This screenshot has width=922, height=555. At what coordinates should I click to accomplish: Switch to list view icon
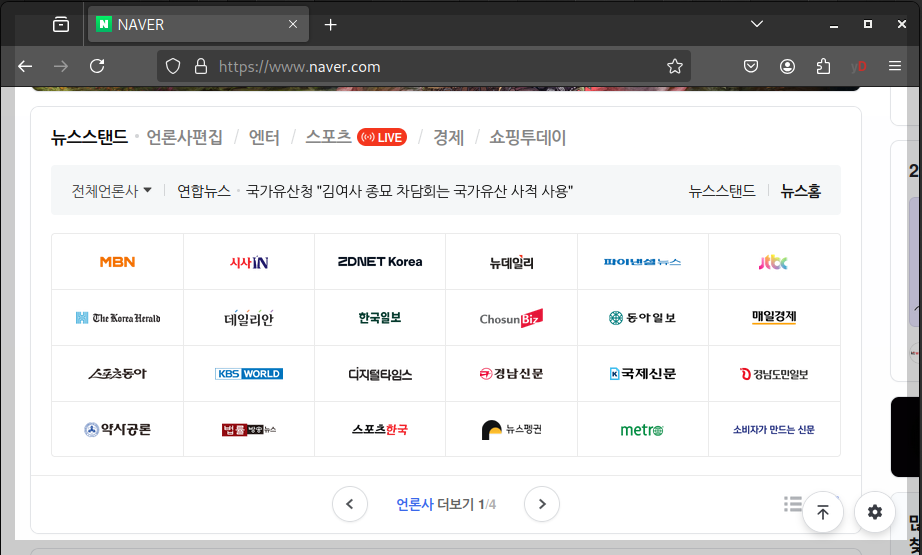coord(793,504)
